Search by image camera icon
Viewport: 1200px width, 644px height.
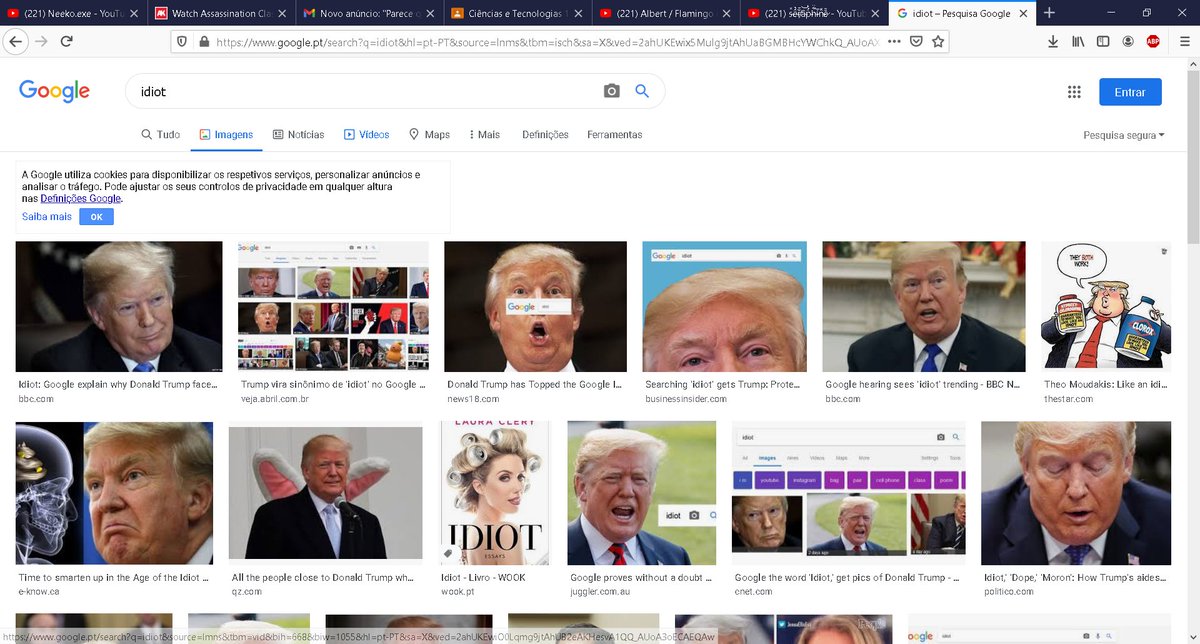[612, 91]
